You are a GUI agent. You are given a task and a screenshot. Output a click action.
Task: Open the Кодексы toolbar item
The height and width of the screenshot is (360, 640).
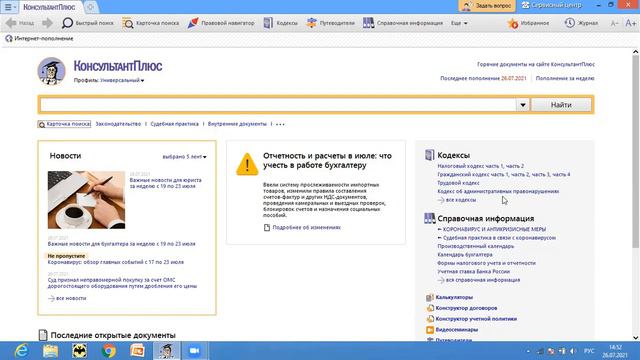click(280, 23)
